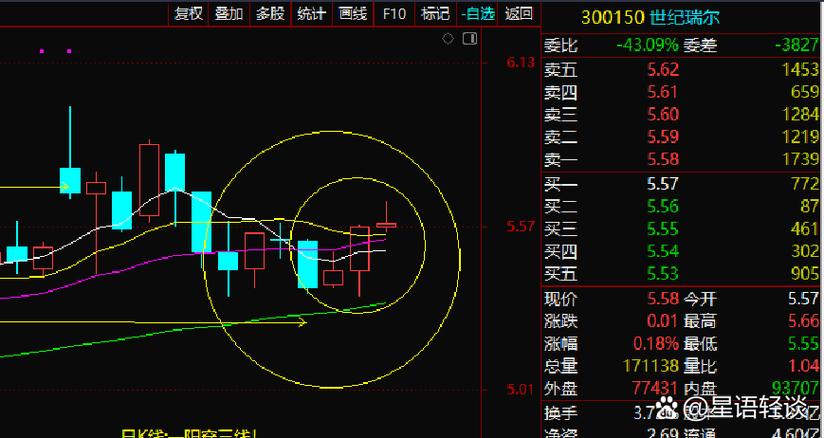Select the 多股 multi-stock view
This screenshot has width=824, height=438.
tap(270, 13)
